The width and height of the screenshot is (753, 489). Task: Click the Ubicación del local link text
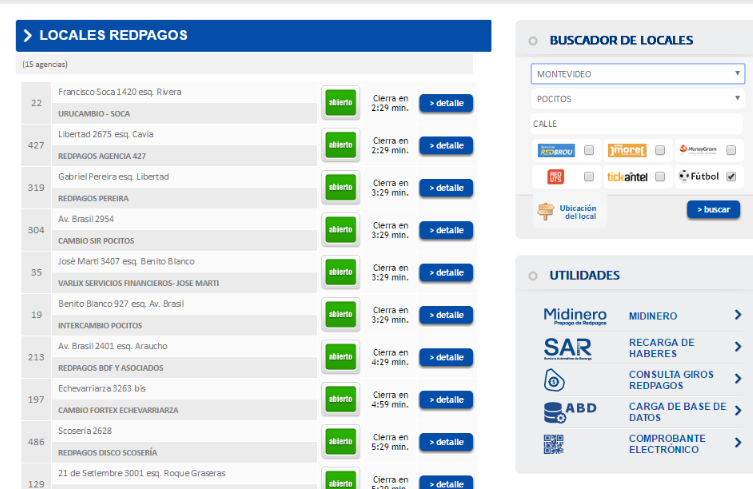[x=578, y=212]
